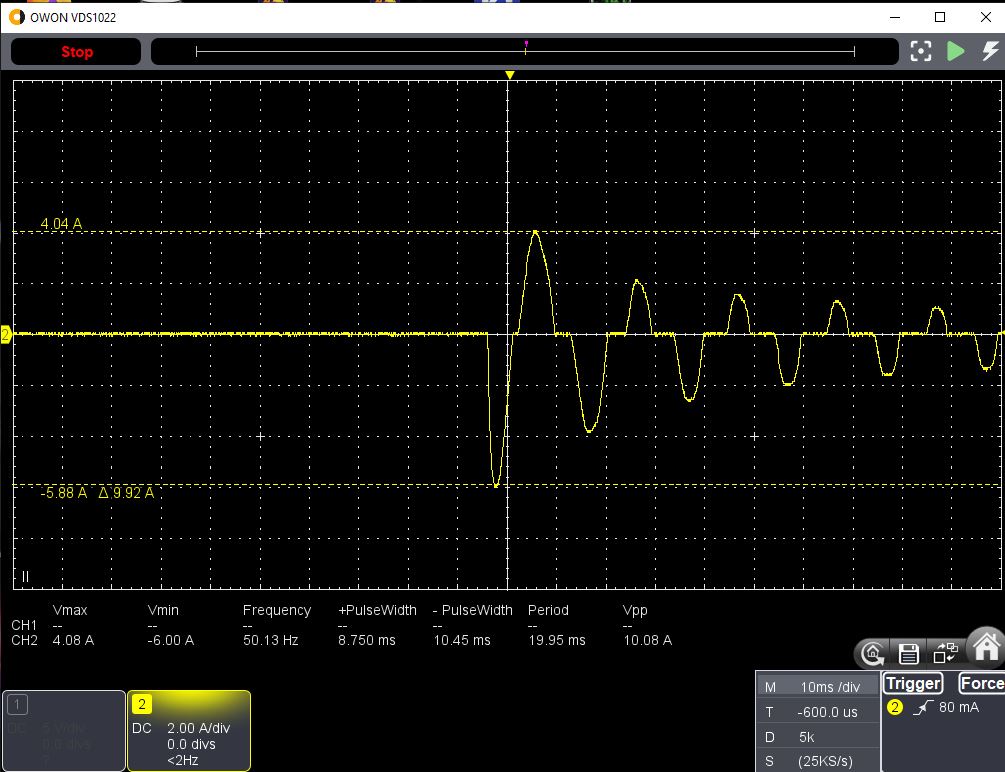The image size is (1005, 772).
Task: Click the Vpp value 10.08 A
Action: pyautogui.click(x=647, y=640)
